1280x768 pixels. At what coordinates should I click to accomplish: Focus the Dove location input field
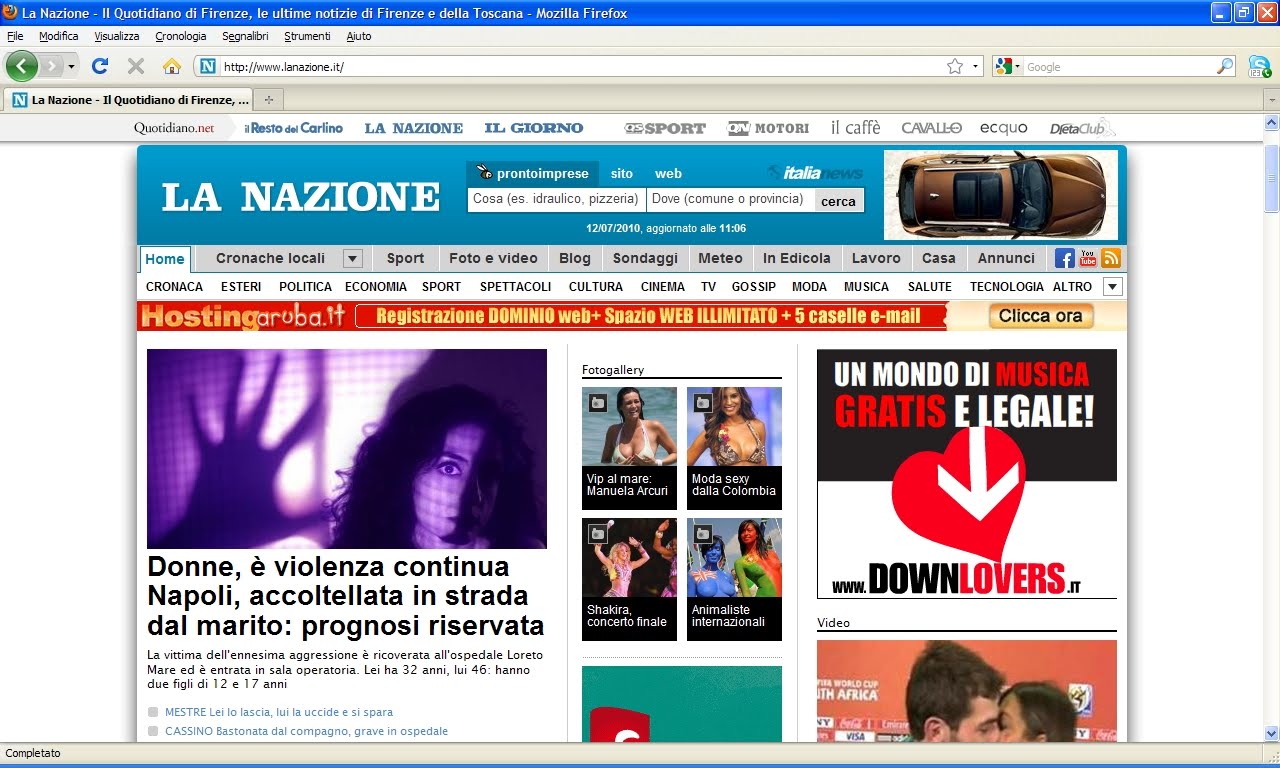730,199
